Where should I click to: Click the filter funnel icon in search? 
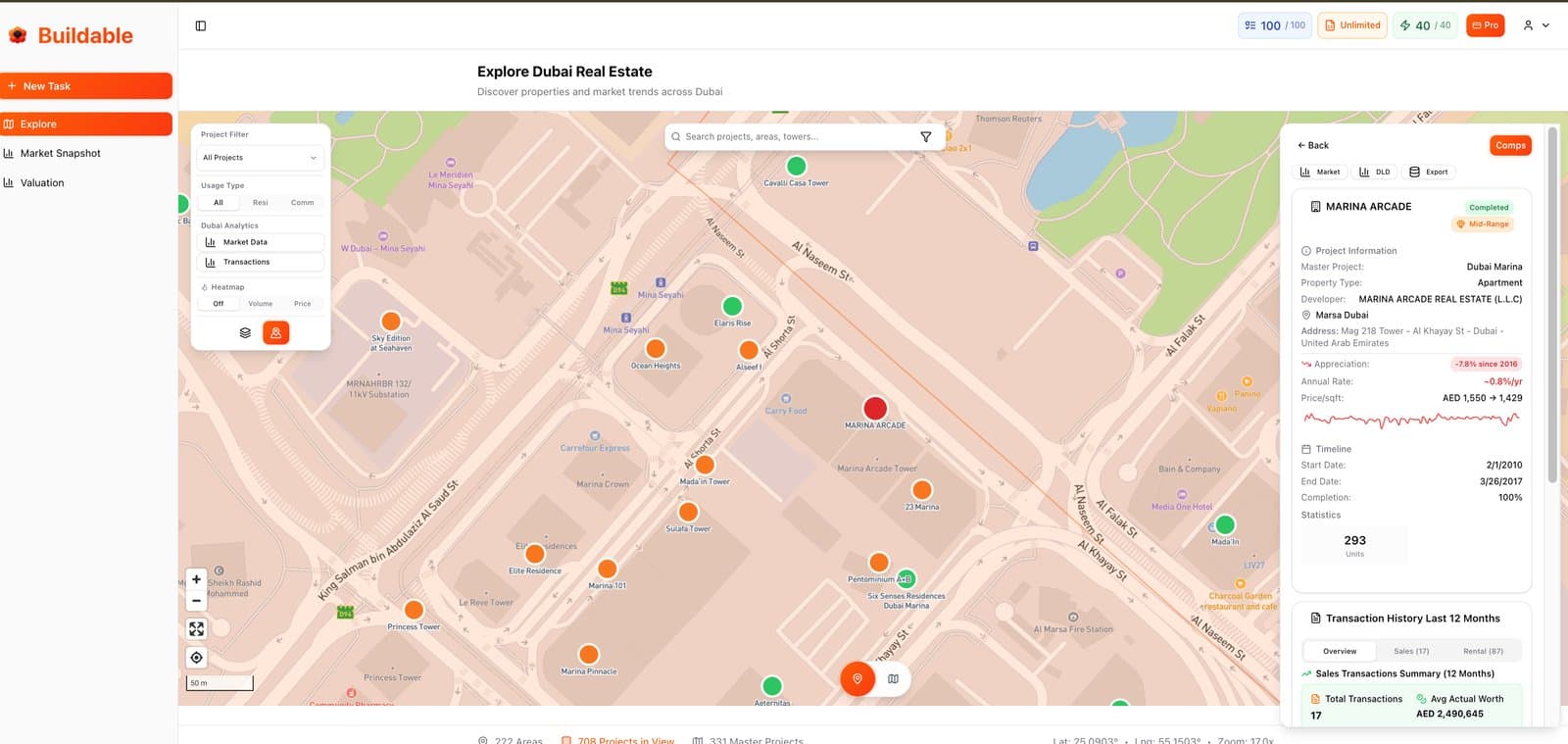[926, 137]
